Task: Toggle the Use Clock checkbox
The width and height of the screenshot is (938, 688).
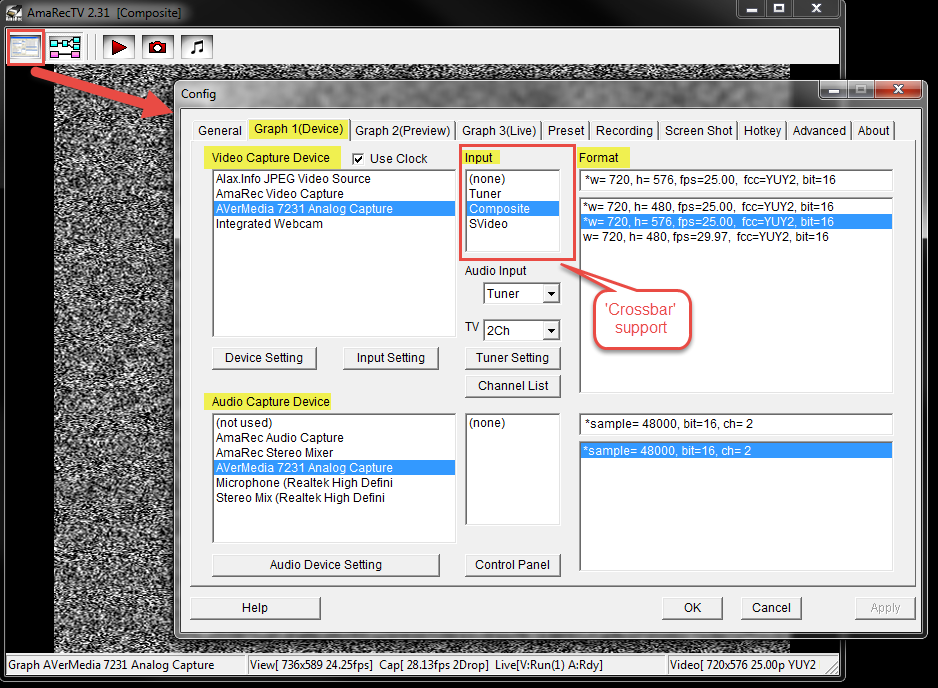Action: pyautogui.click(x=358, y=159)
